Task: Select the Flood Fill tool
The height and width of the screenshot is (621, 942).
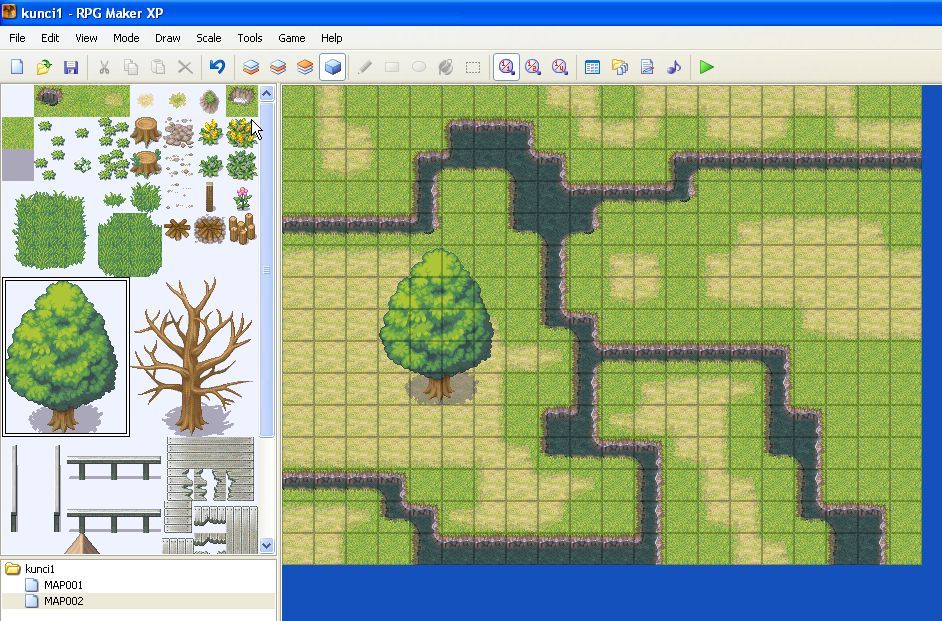Action: pyautogui.click(x=445, y=67)
